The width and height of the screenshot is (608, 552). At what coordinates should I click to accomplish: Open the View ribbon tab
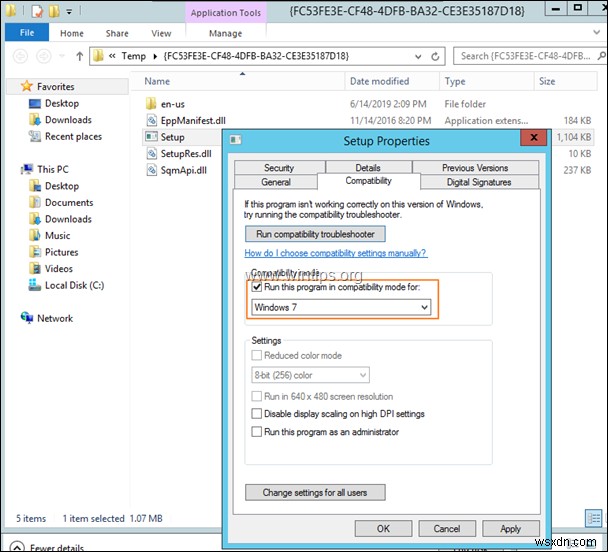(161, 33)
